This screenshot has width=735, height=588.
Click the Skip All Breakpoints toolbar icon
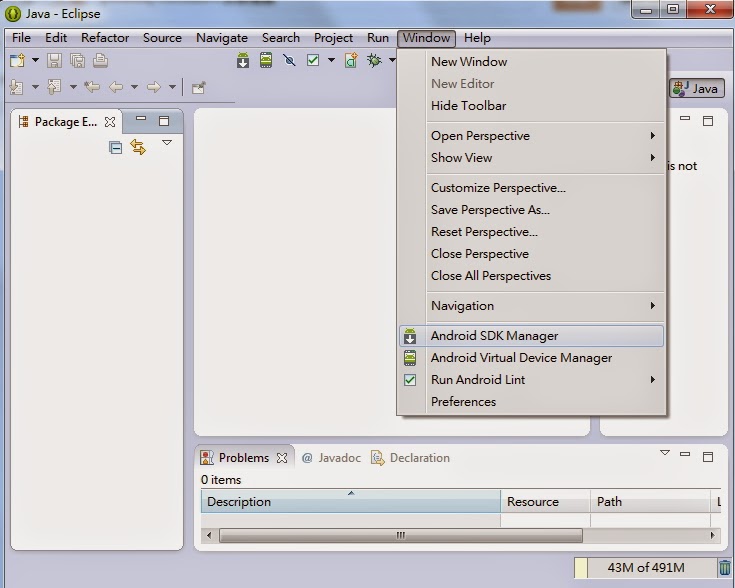(289, 60)
